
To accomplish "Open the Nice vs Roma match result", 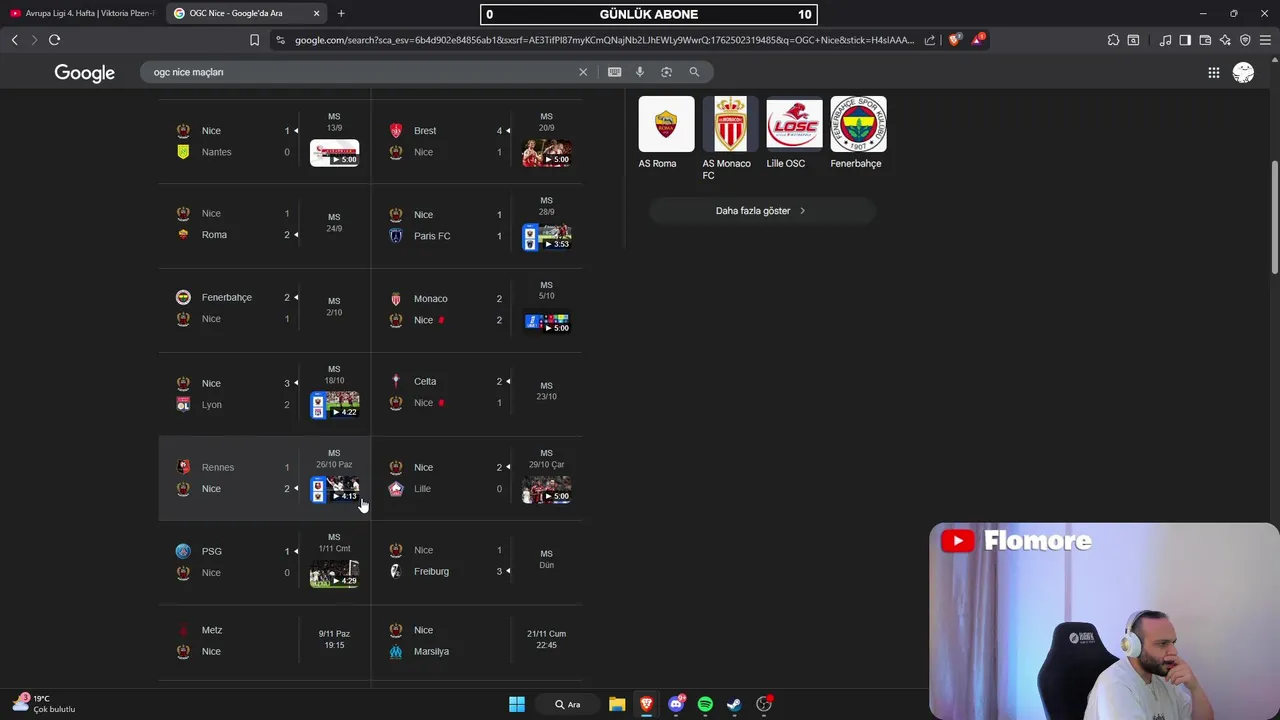I will click(264, 225).
